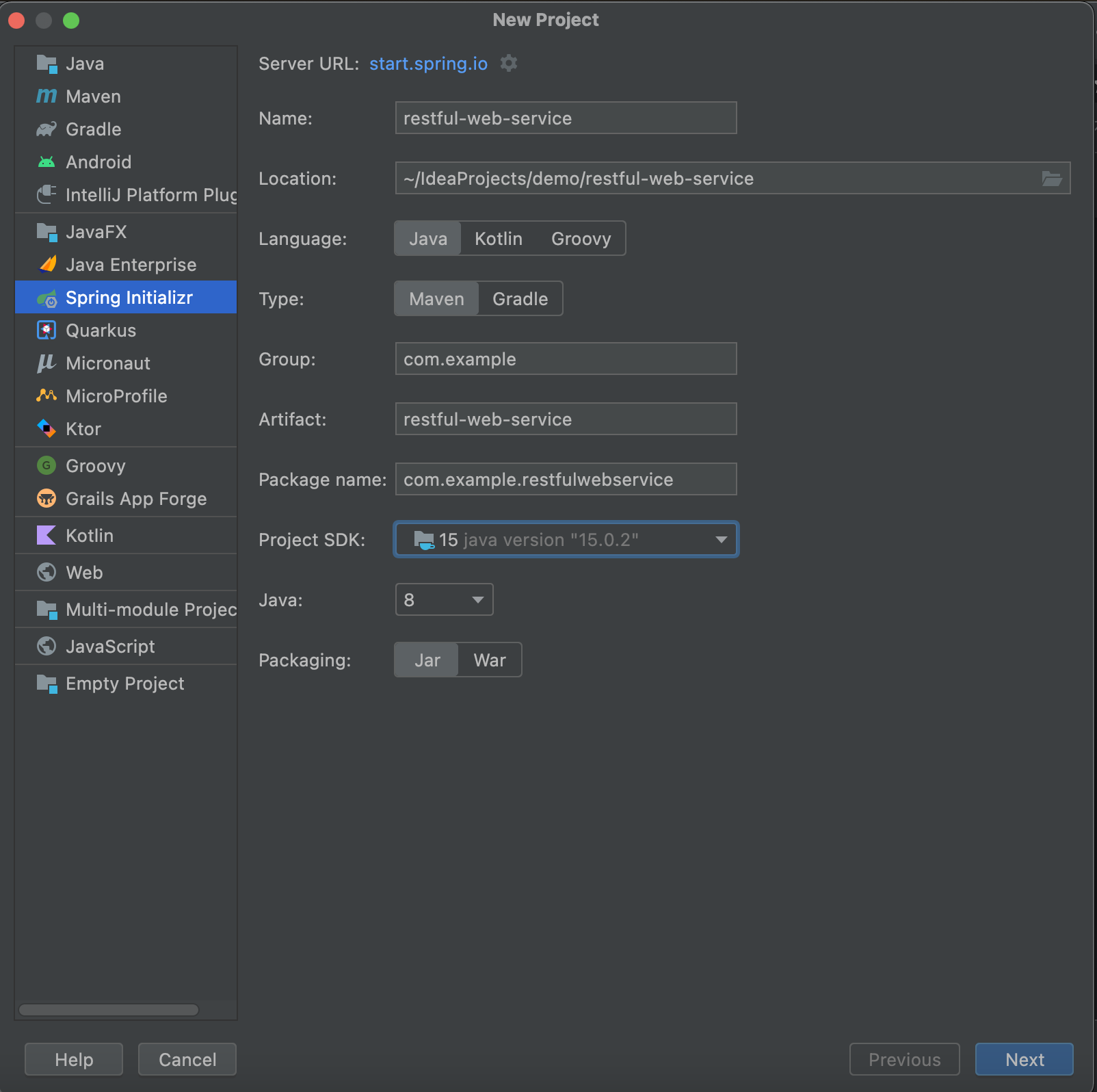
Task: Click the JavaFX folder icon
Action: (x=47, y=232)
